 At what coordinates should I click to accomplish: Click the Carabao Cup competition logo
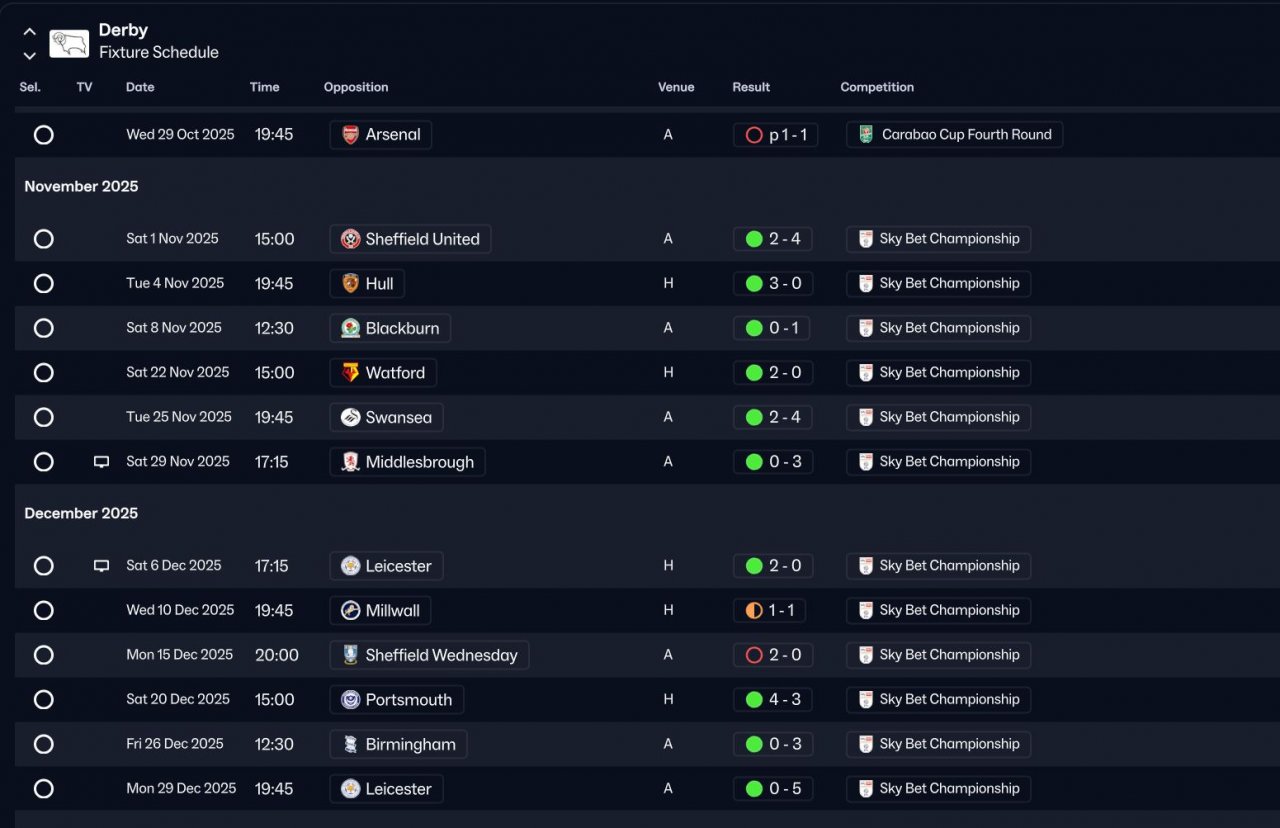click(865, 135)
